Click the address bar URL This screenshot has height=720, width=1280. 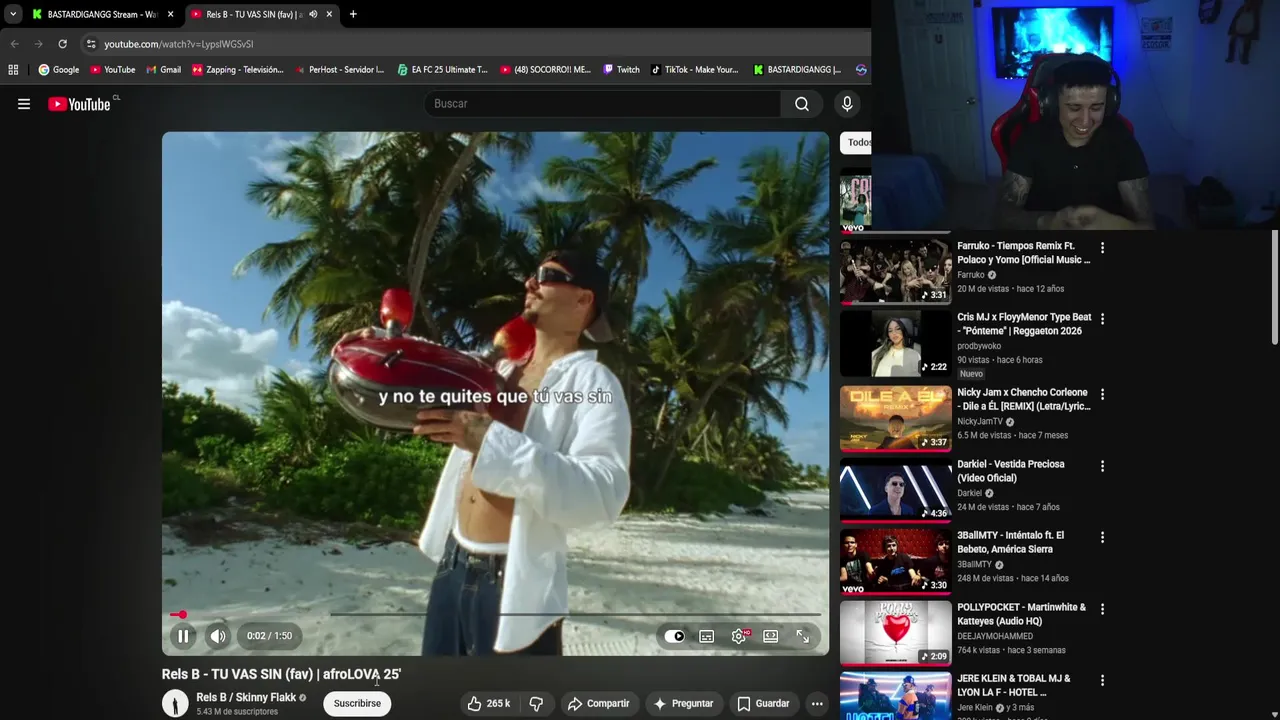(x=179, y=44)
